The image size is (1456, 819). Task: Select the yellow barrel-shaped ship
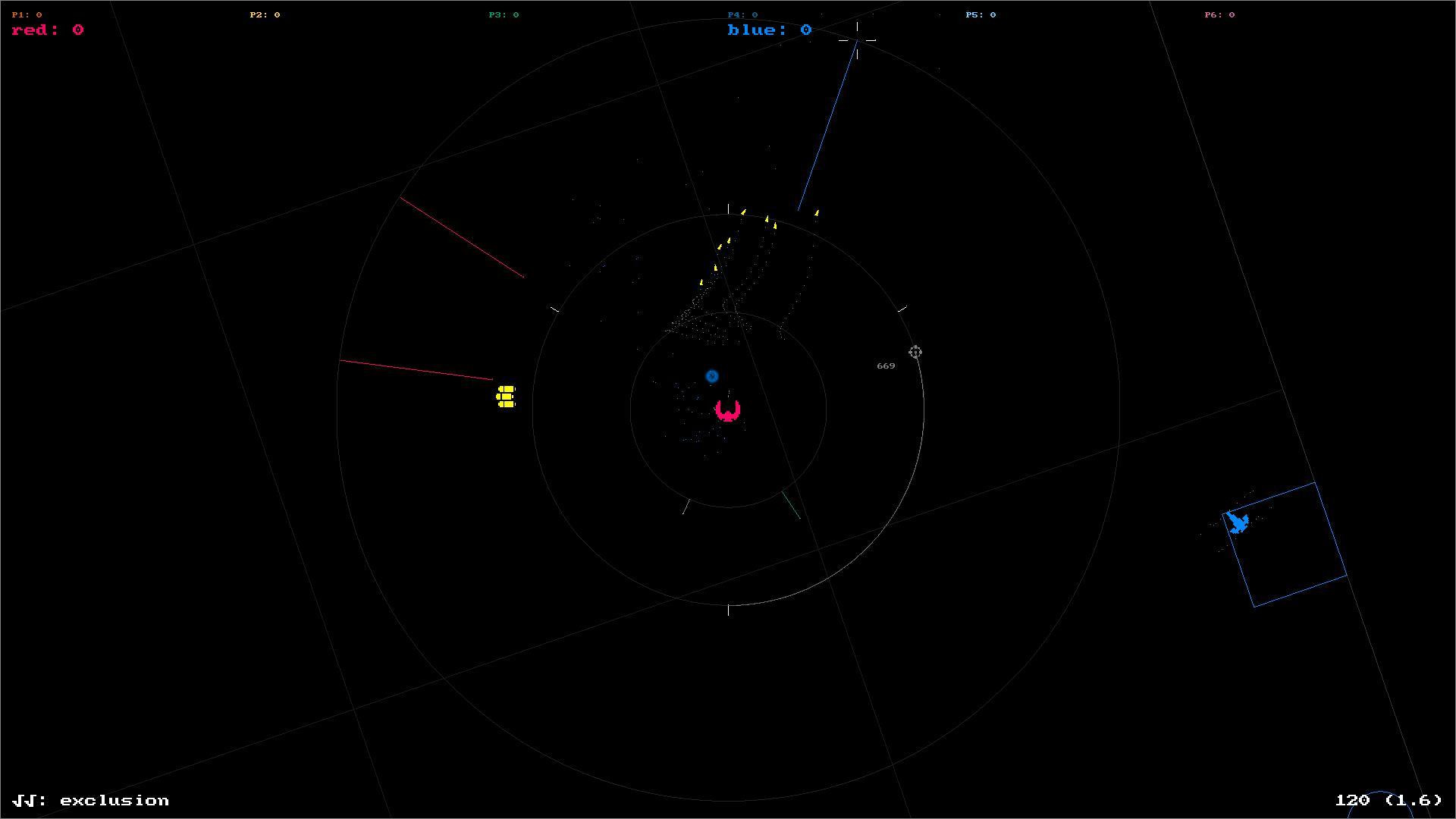click(x=506, y=397)
